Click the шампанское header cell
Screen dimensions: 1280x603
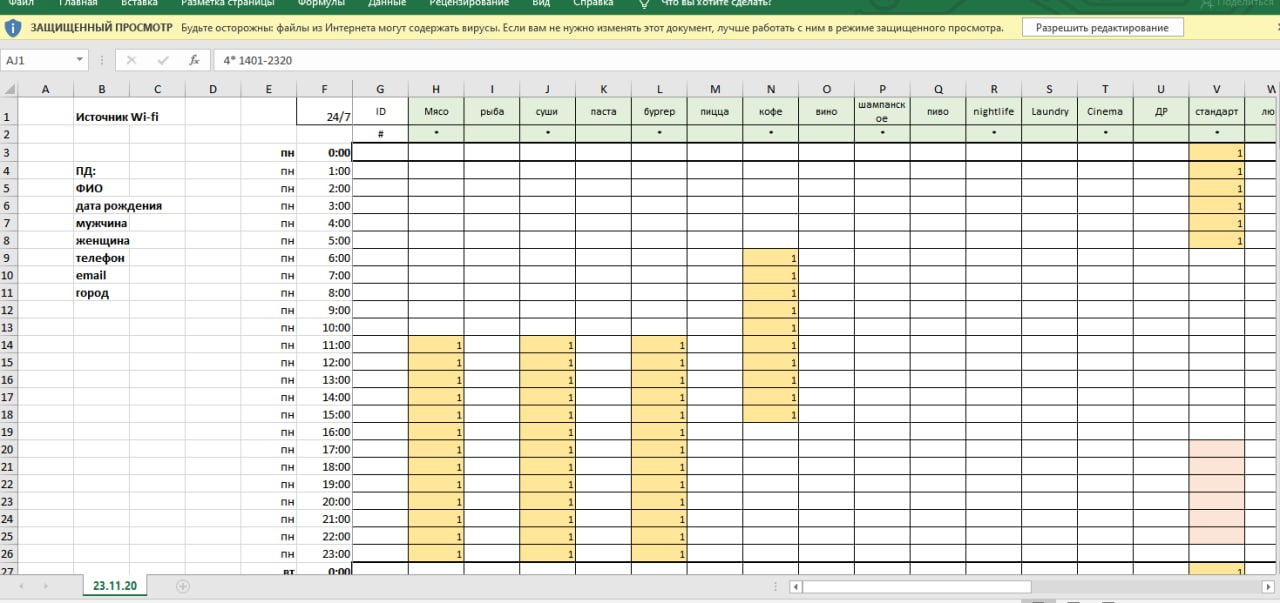(x=882, y=111)
